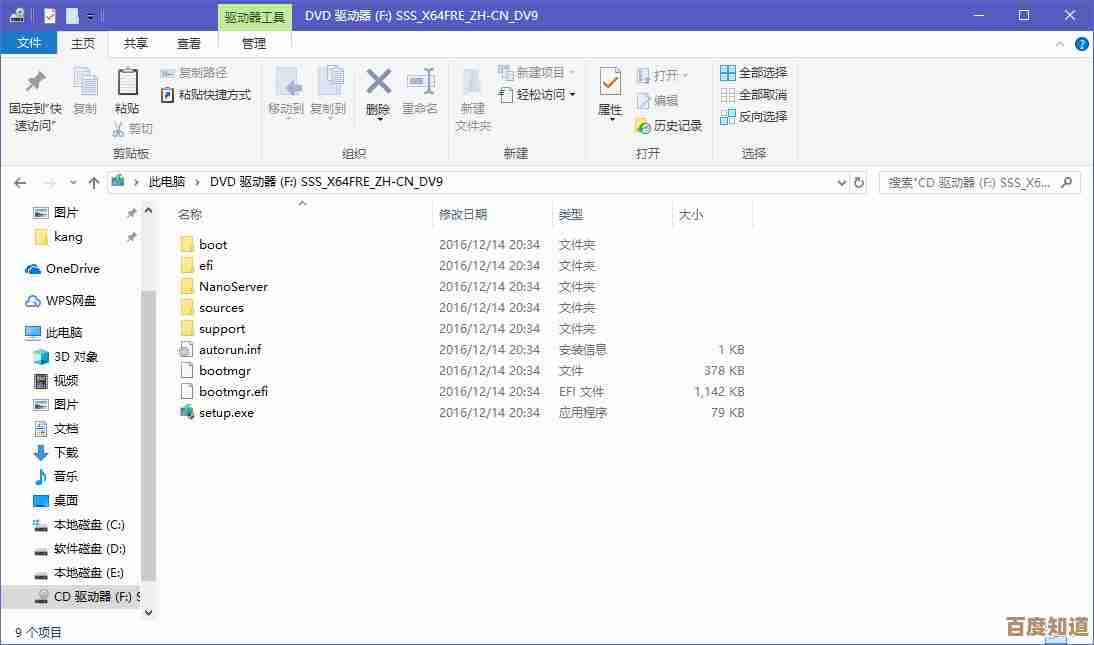The height and width of the screenshot is (645, 1094).
Task: Refresh the folder with the refresh icon
Action: tap(858, 183)
